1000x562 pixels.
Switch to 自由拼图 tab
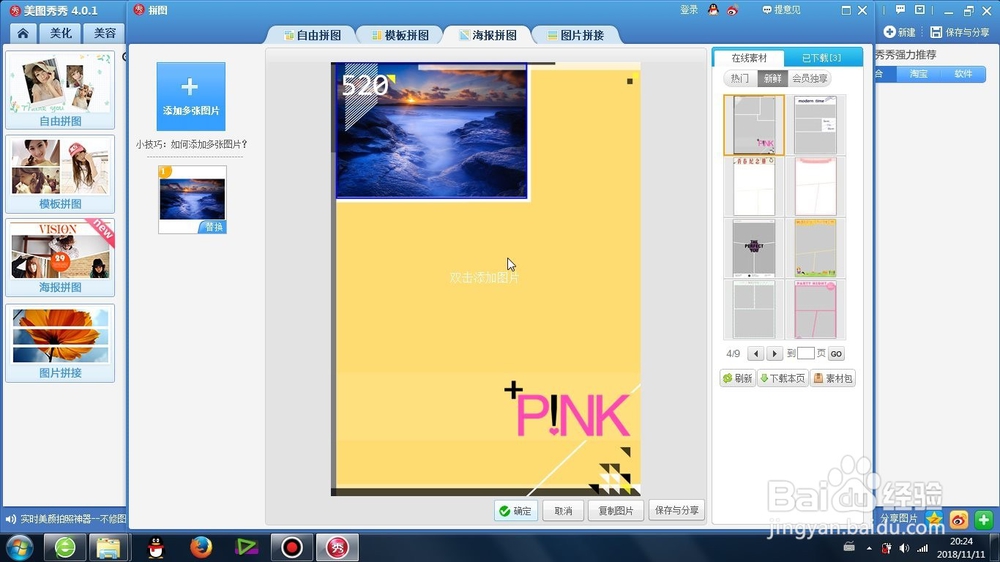312,35
